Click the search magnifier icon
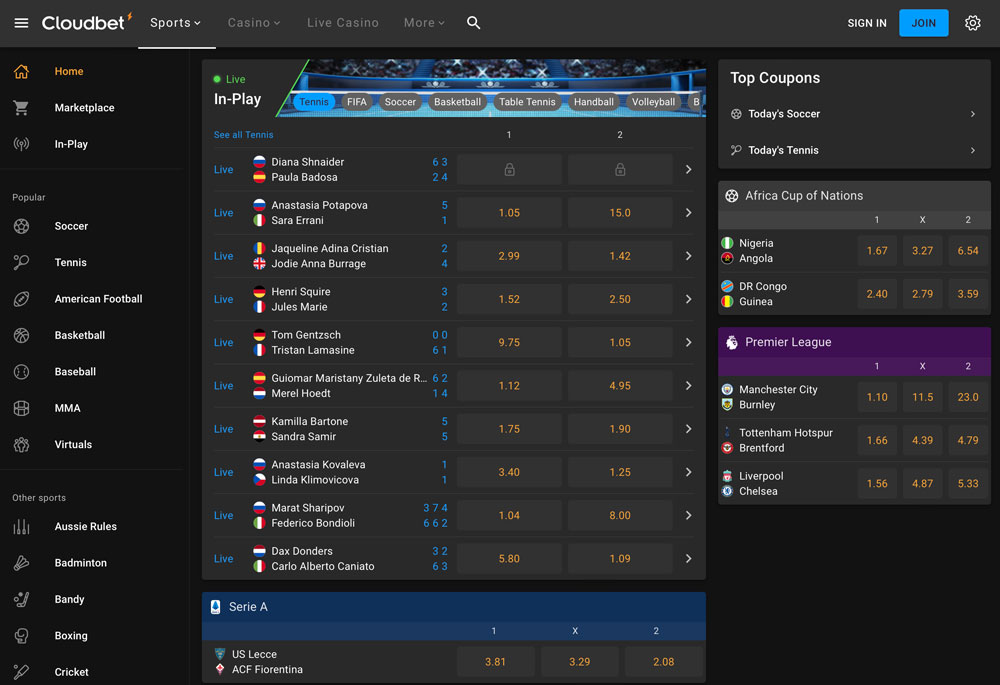The width and height of the screenshot is (1000, 685). pos(473,23)
